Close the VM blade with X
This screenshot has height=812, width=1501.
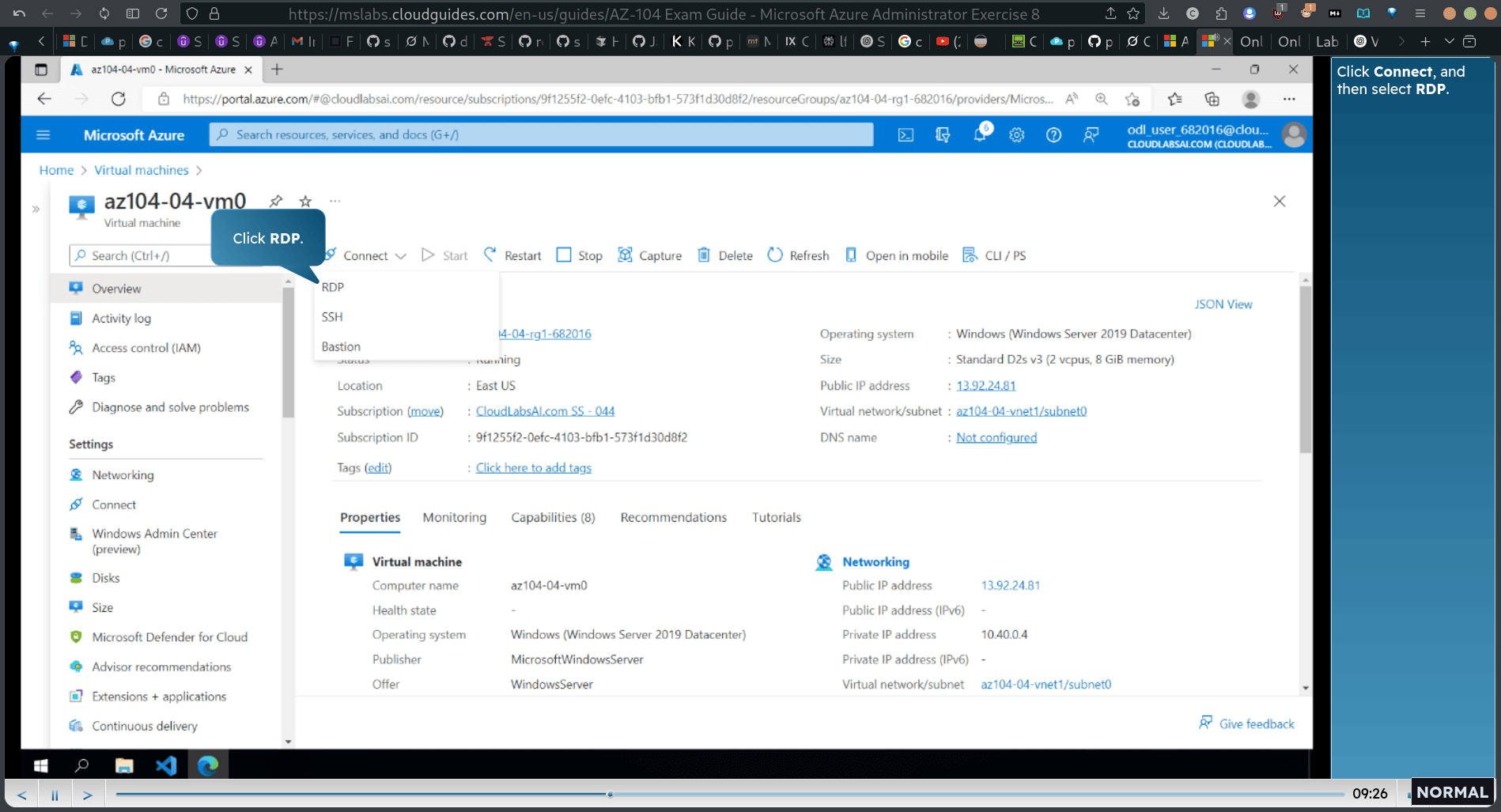(x=1280, y=202)
